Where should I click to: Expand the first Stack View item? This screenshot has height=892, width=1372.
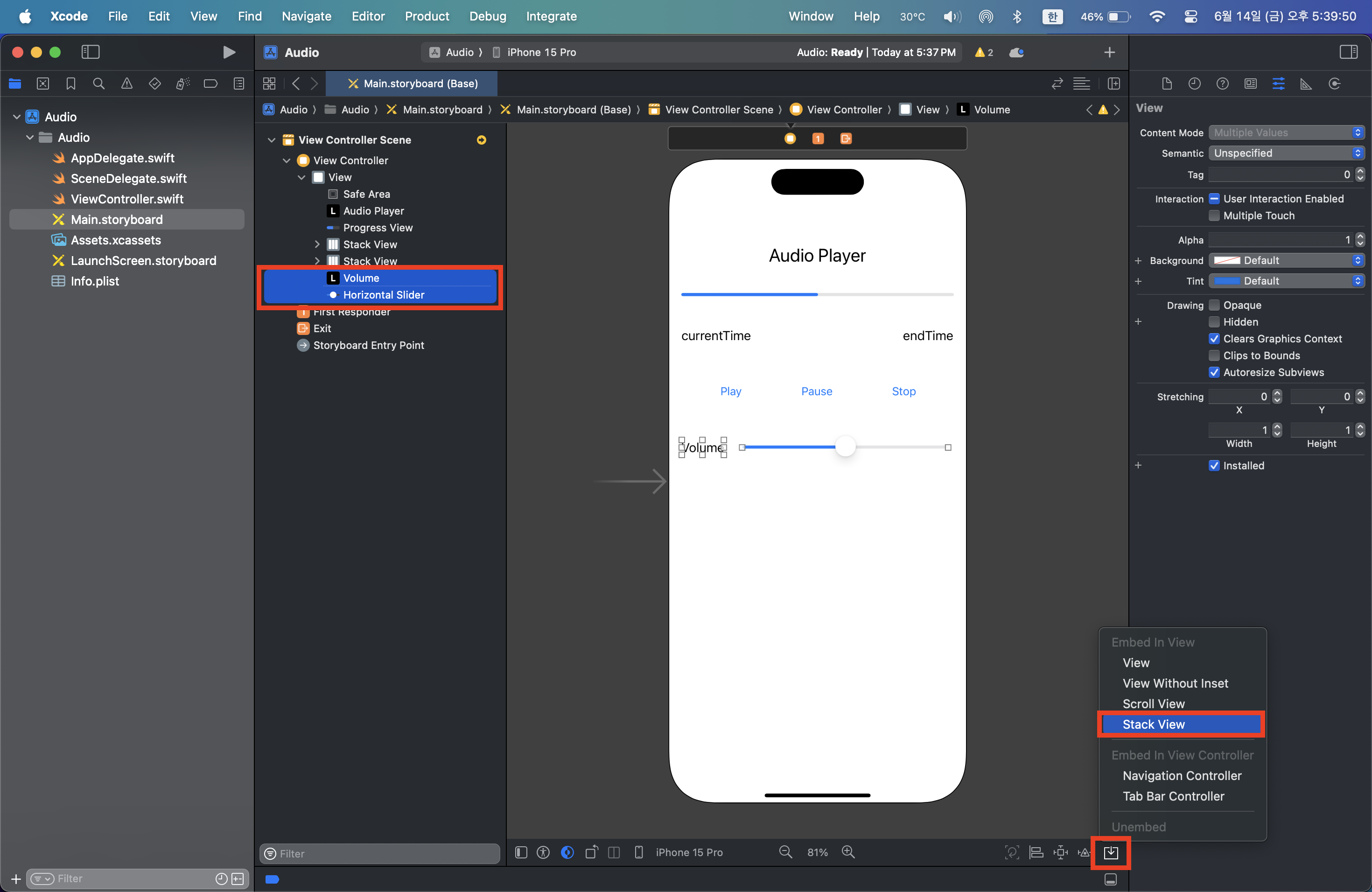coord(317,245)
